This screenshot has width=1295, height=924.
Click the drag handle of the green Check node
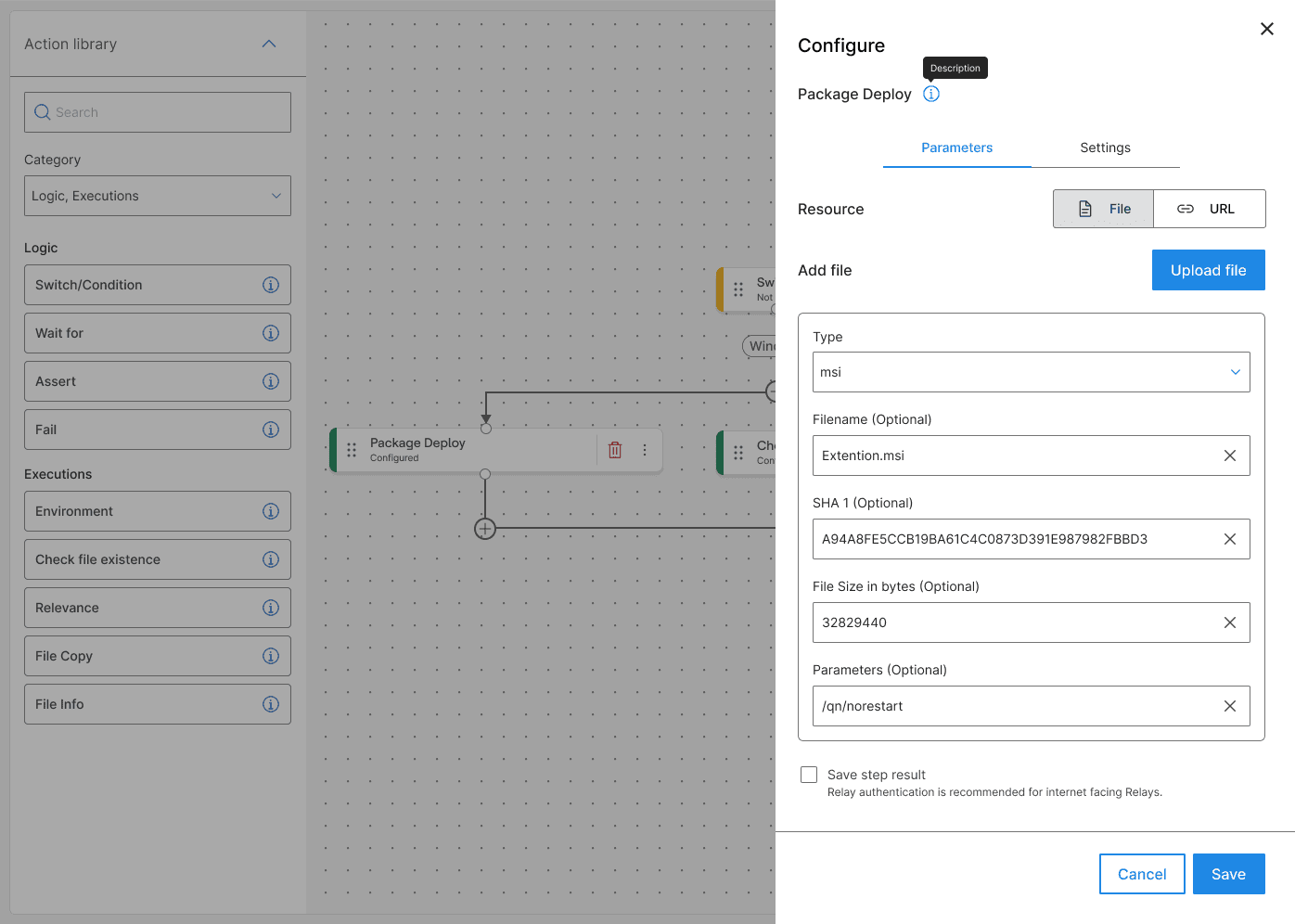(738, 453)
